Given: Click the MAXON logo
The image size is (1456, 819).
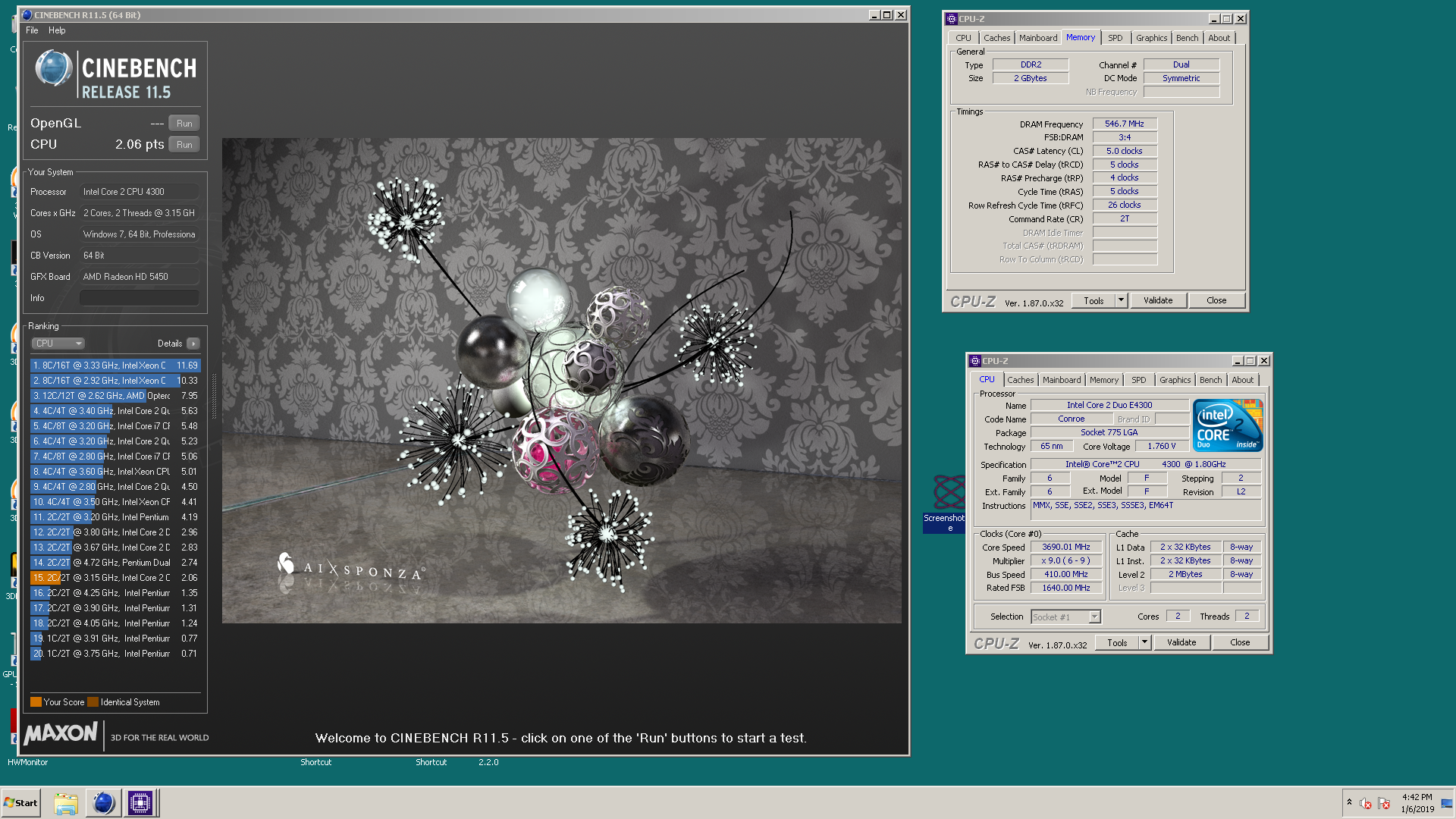Looking at the screenshot, I should (61, 734).
